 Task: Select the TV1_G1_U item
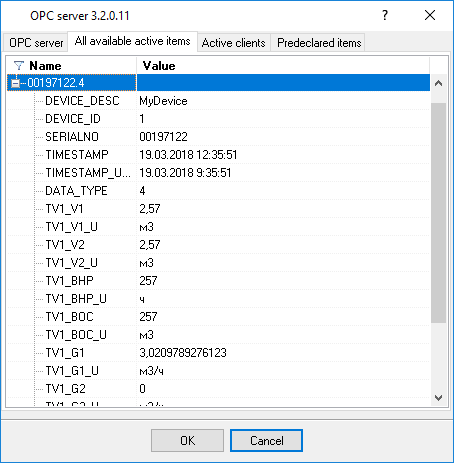72,371
